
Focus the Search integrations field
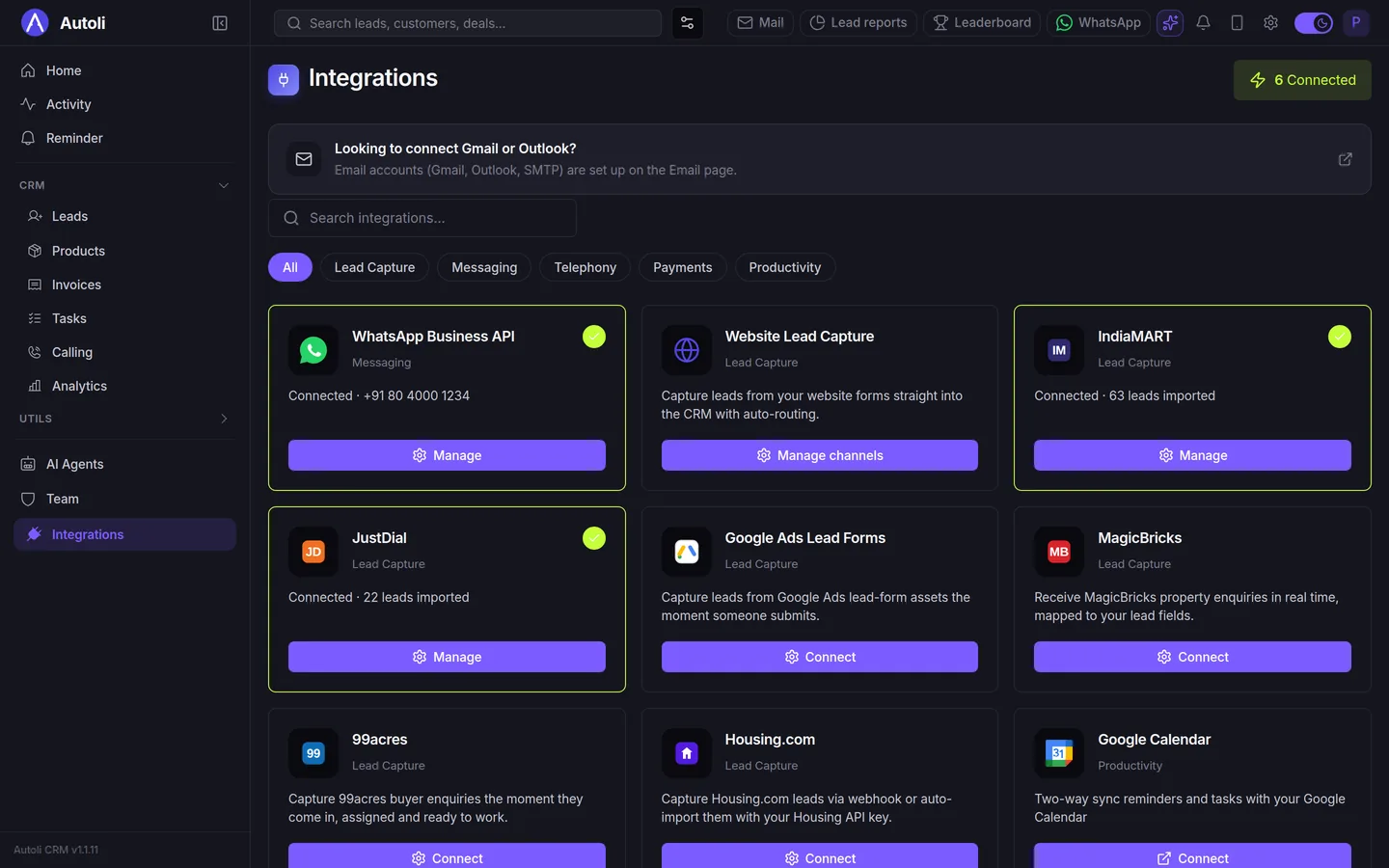coord(422,218)
